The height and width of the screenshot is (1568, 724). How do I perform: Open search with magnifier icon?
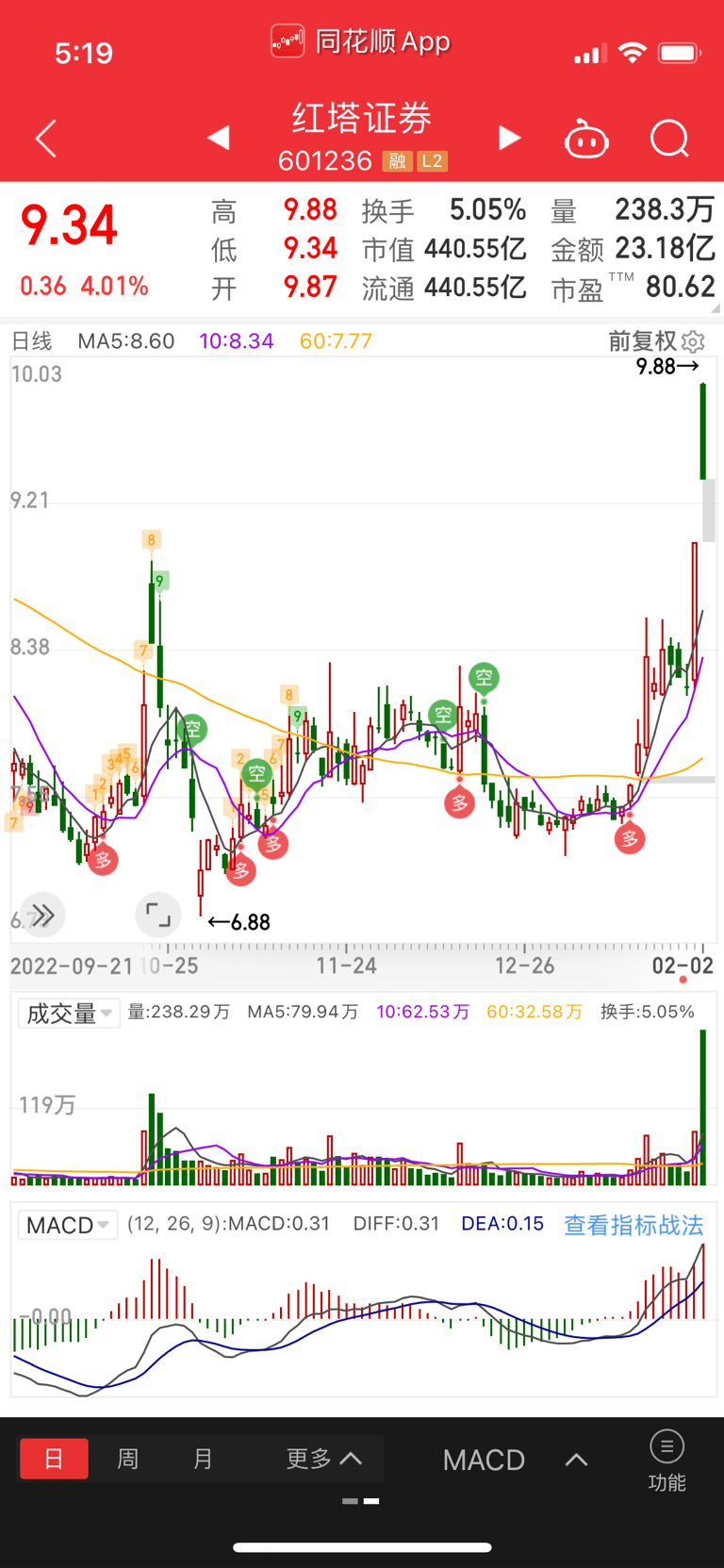pos(670,139)
